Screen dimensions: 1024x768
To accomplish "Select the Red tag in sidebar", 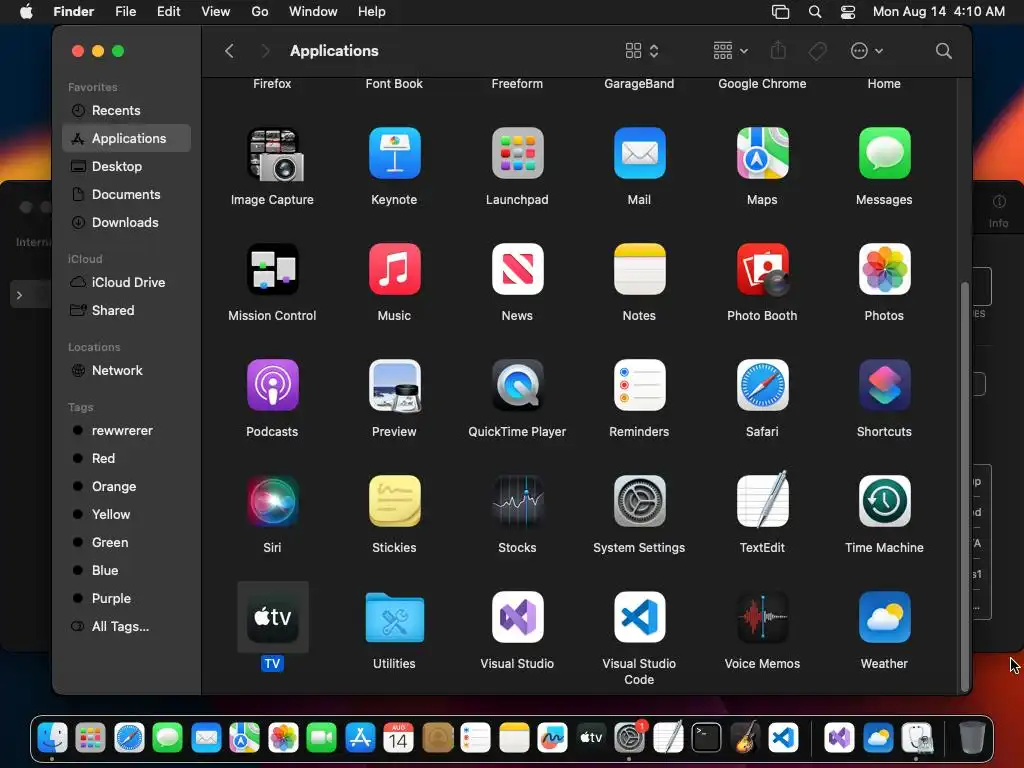I will tap(127, 458).
